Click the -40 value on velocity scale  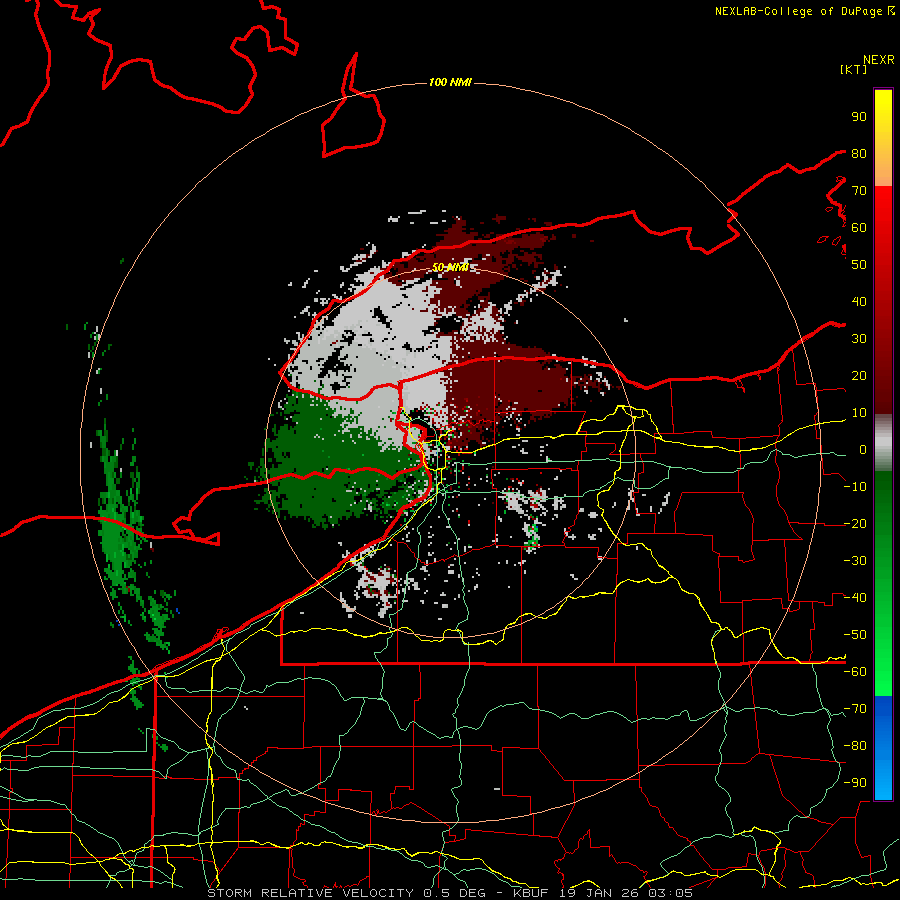pyautogui.click(x=855, y=598)
